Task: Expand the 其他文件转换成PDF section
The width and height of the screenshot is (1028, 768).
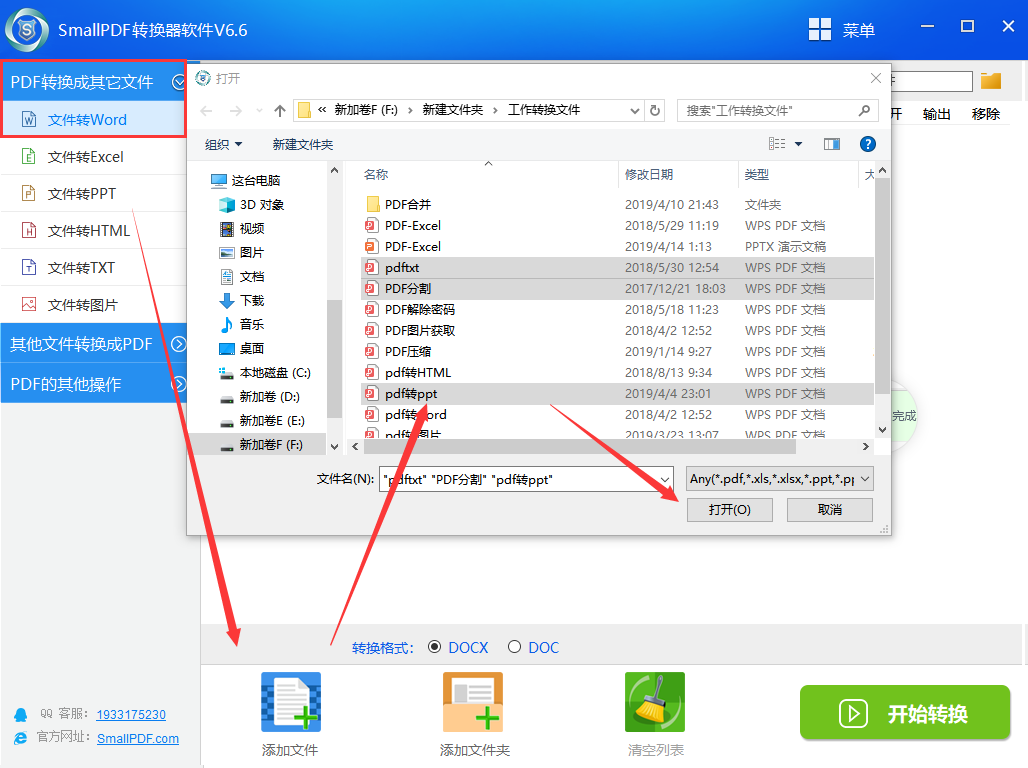Action: 93,344
